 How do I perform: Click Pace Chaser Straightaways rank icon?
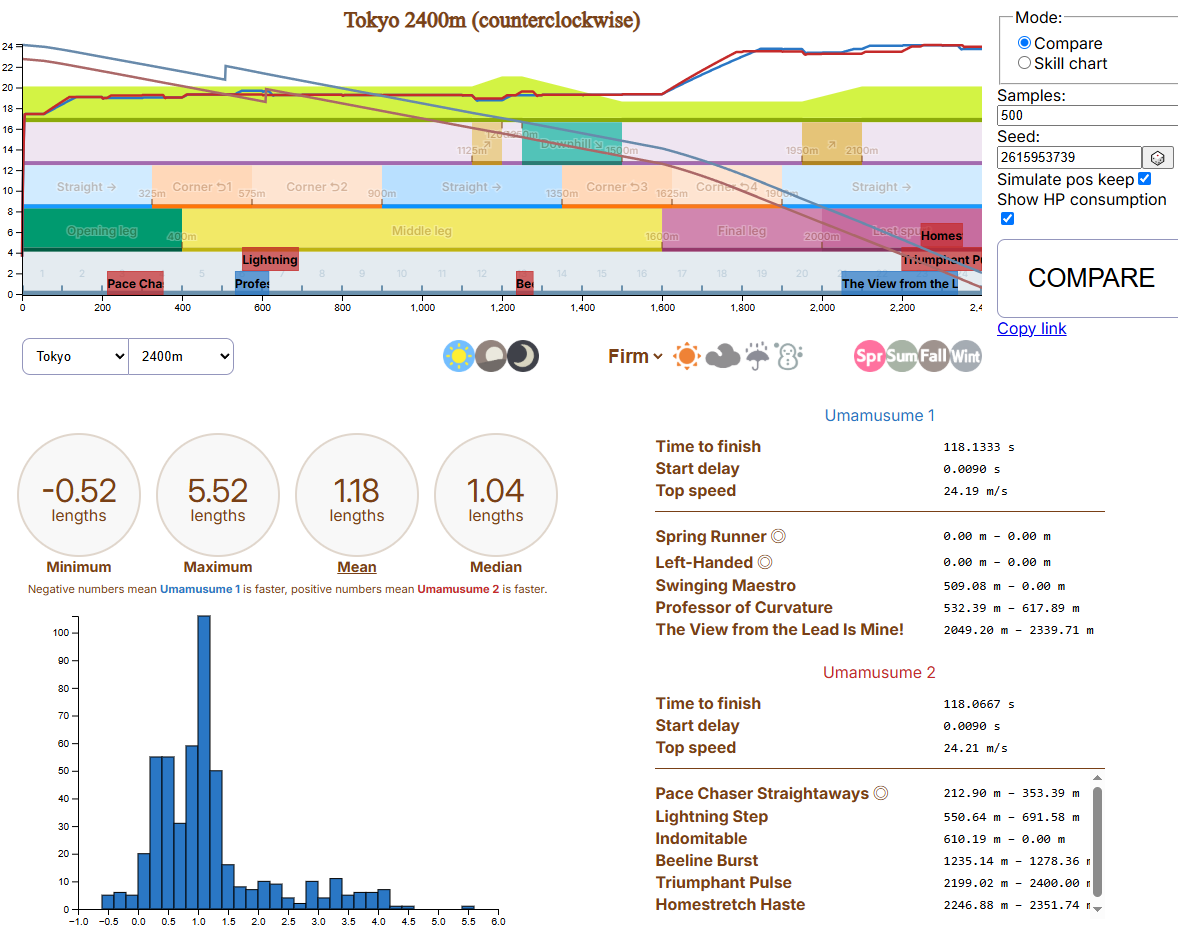(x=881, y=793)
